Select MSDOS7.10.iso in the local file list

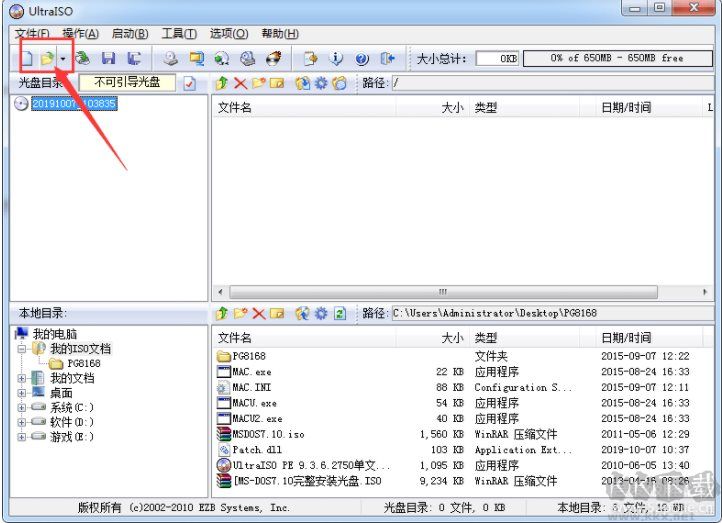point(268,434)
